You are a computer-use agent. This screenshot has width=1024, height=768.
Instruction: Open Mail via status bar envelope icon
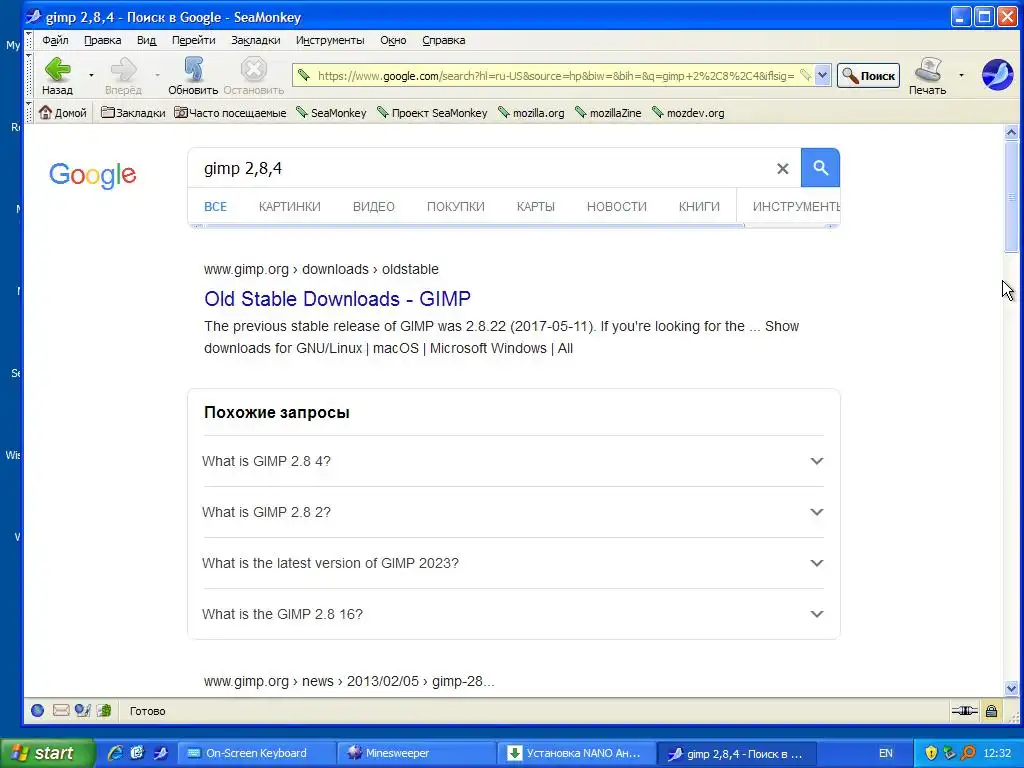coord(61,711)
